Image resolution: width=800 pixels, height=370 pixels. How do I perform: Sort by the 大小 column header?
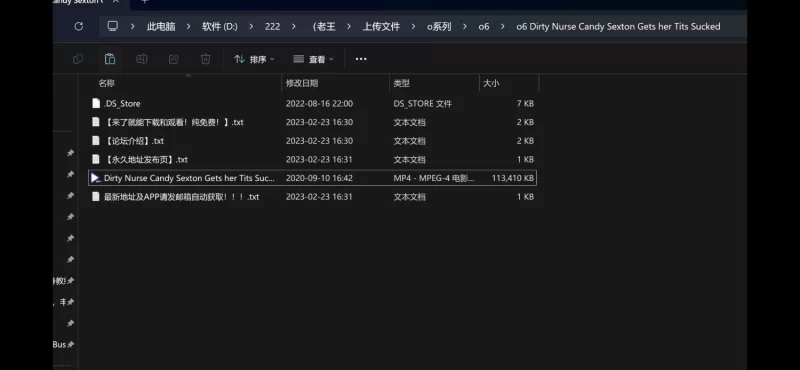click(491, 83)
